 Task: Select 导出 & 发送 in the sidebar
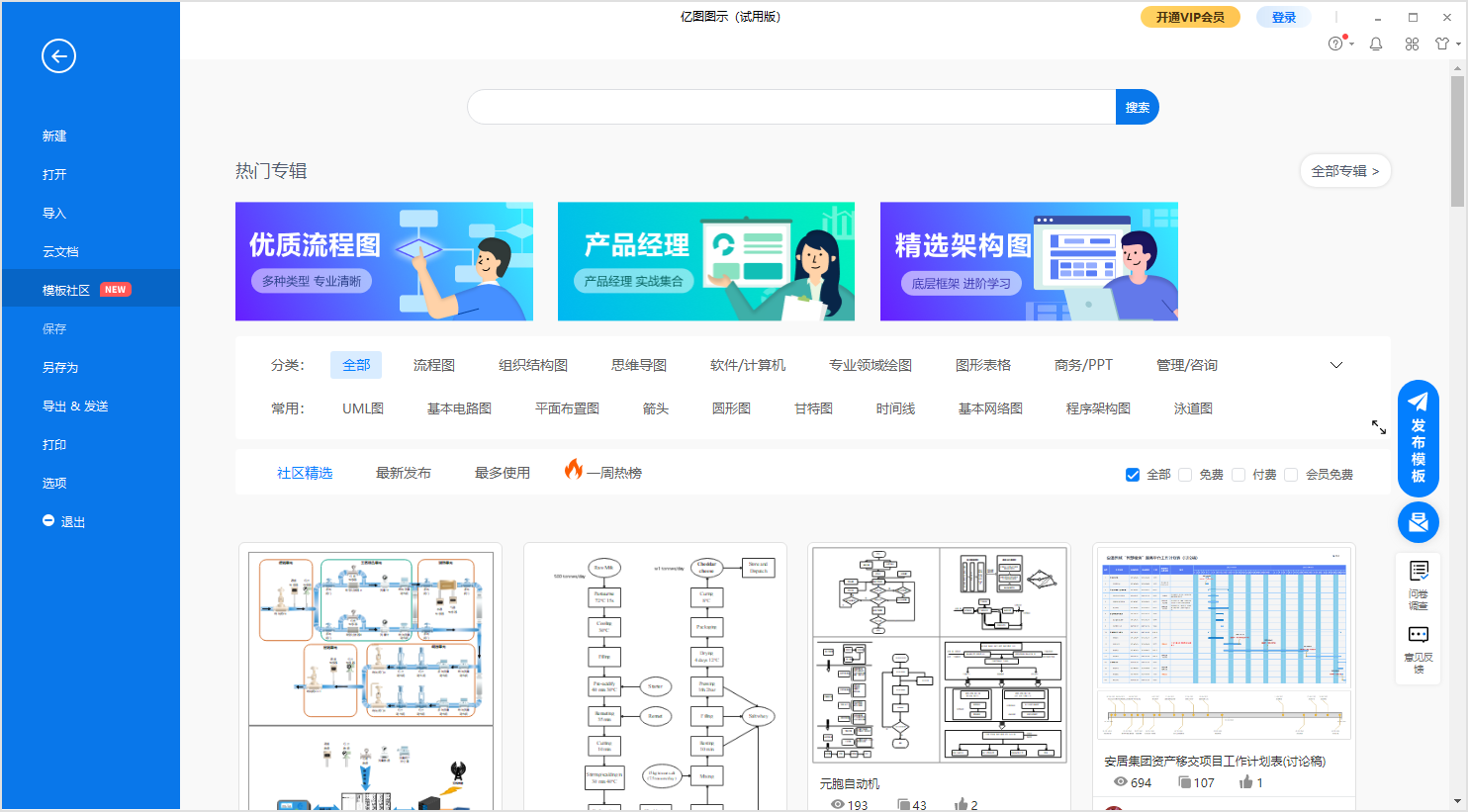[75, 406]
